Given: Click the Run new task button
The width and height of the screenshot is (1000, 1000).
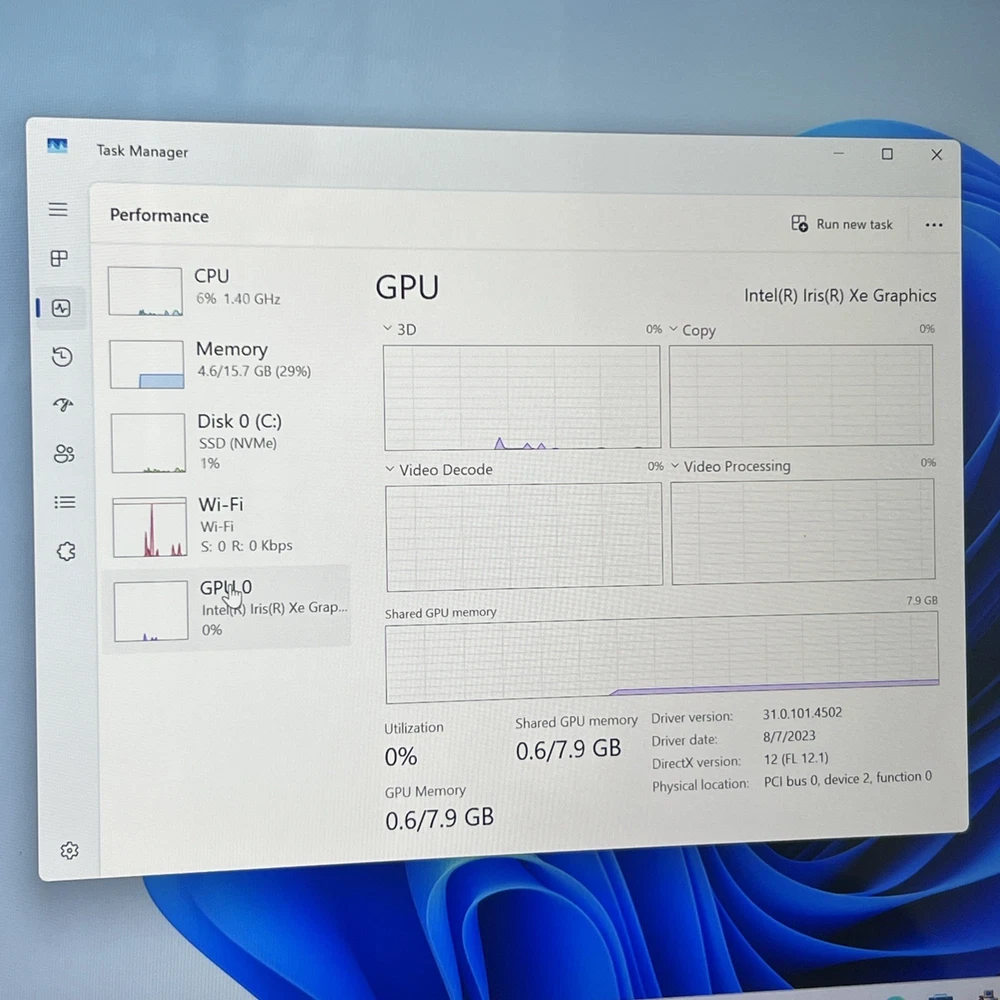Looking at the screenshot, I should pyautogui.click(x=842, y=224).
